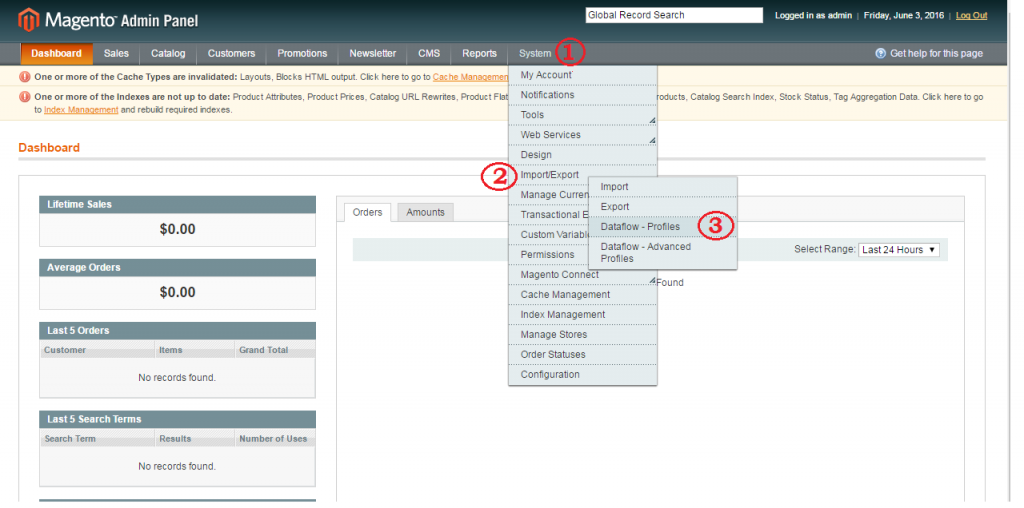Open the Newsletter menu
1024x508 pixels.
click(372, 54)
